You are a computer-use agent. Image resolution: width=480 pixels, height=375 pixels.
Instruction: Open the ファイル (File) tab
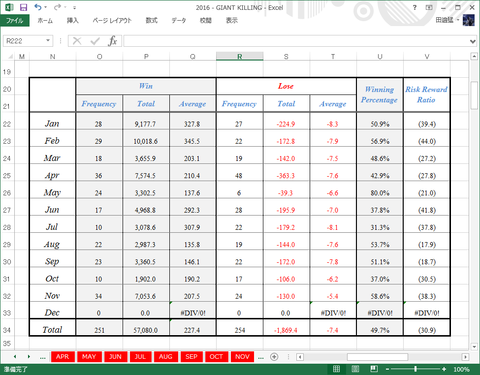[x=15, y=21]
